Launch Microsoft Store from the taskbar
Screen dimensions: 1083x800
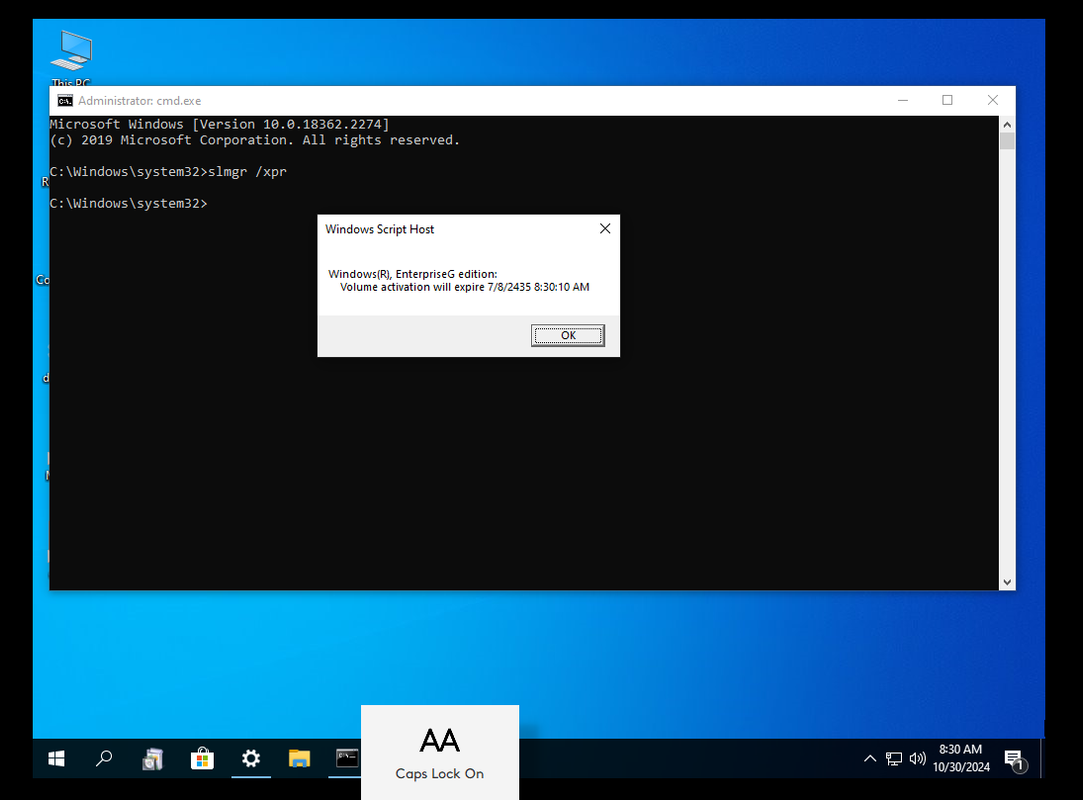click(202, 759)
